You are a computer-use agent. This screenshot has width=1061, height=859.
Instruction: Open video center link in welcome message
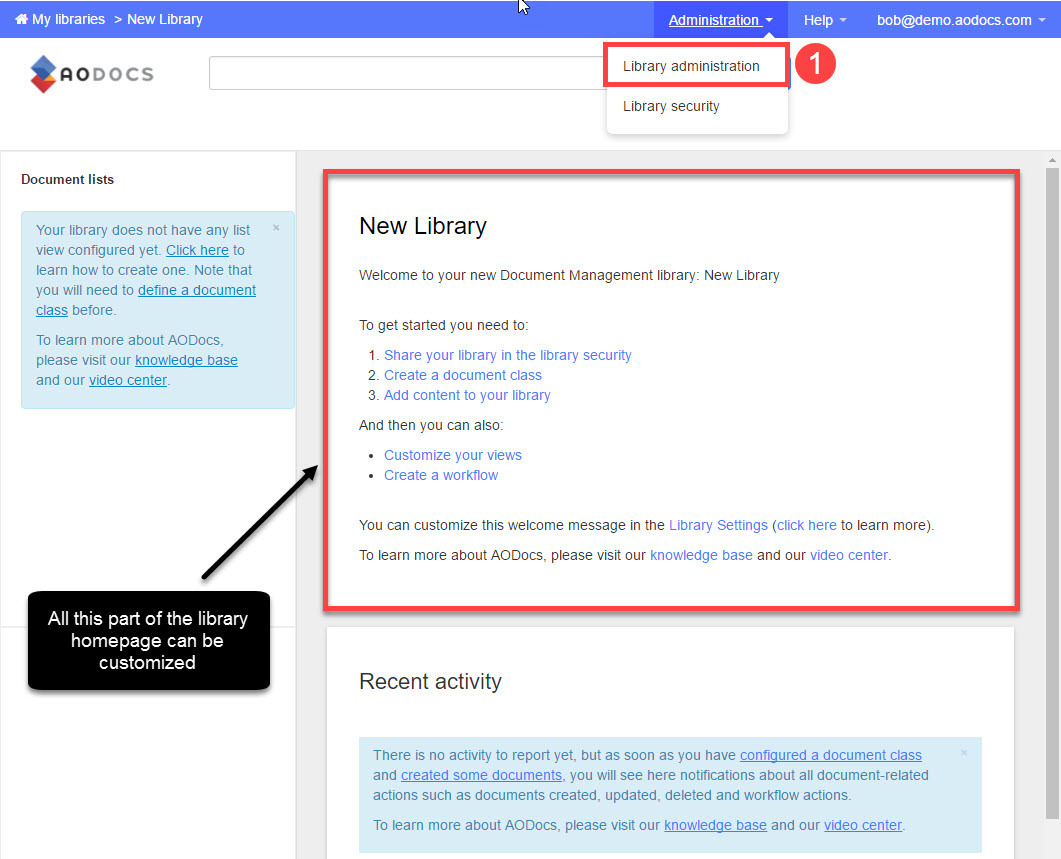[x=849, y=555]
